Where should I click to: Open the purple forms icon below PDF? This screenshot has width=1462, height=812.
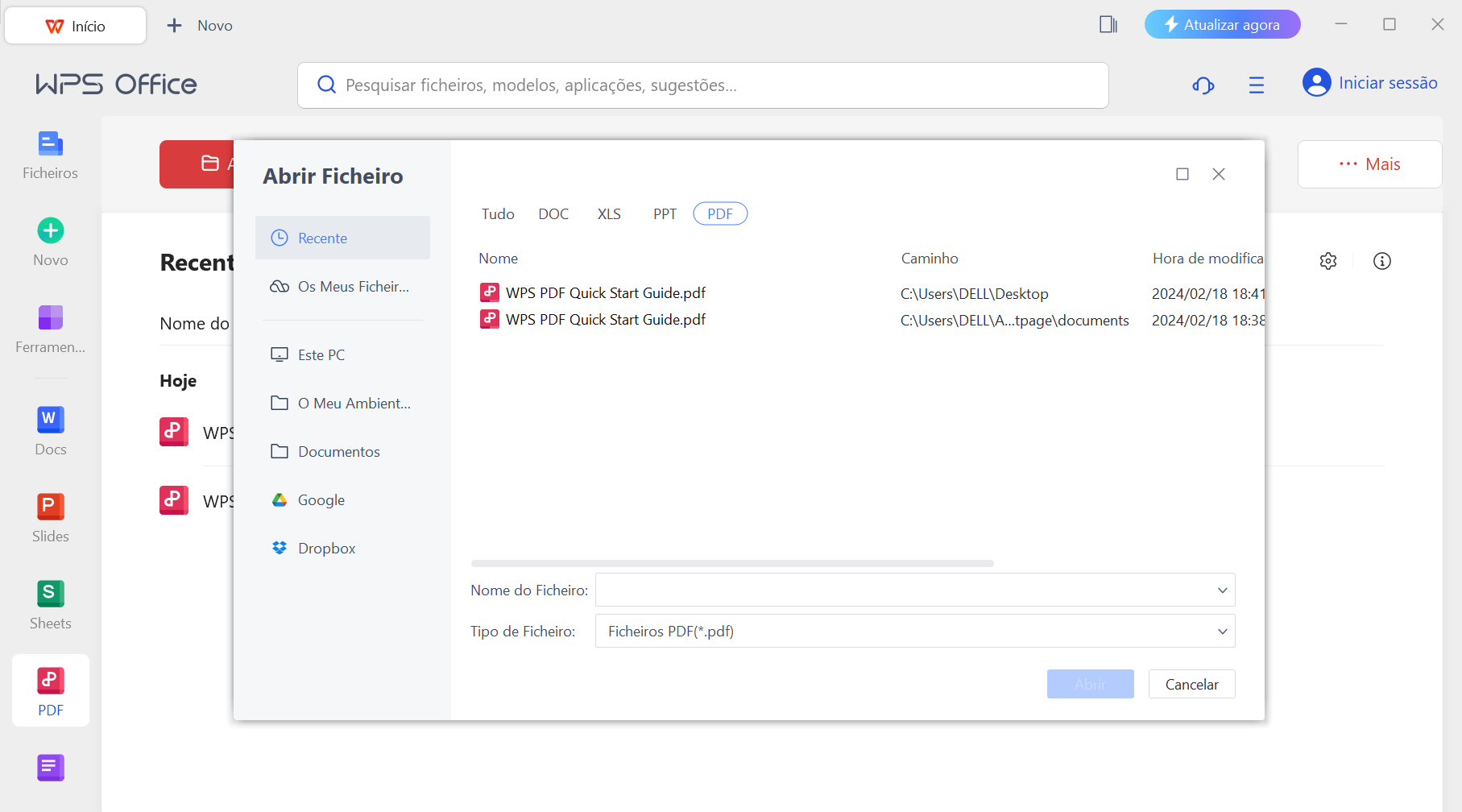[51, 768]
